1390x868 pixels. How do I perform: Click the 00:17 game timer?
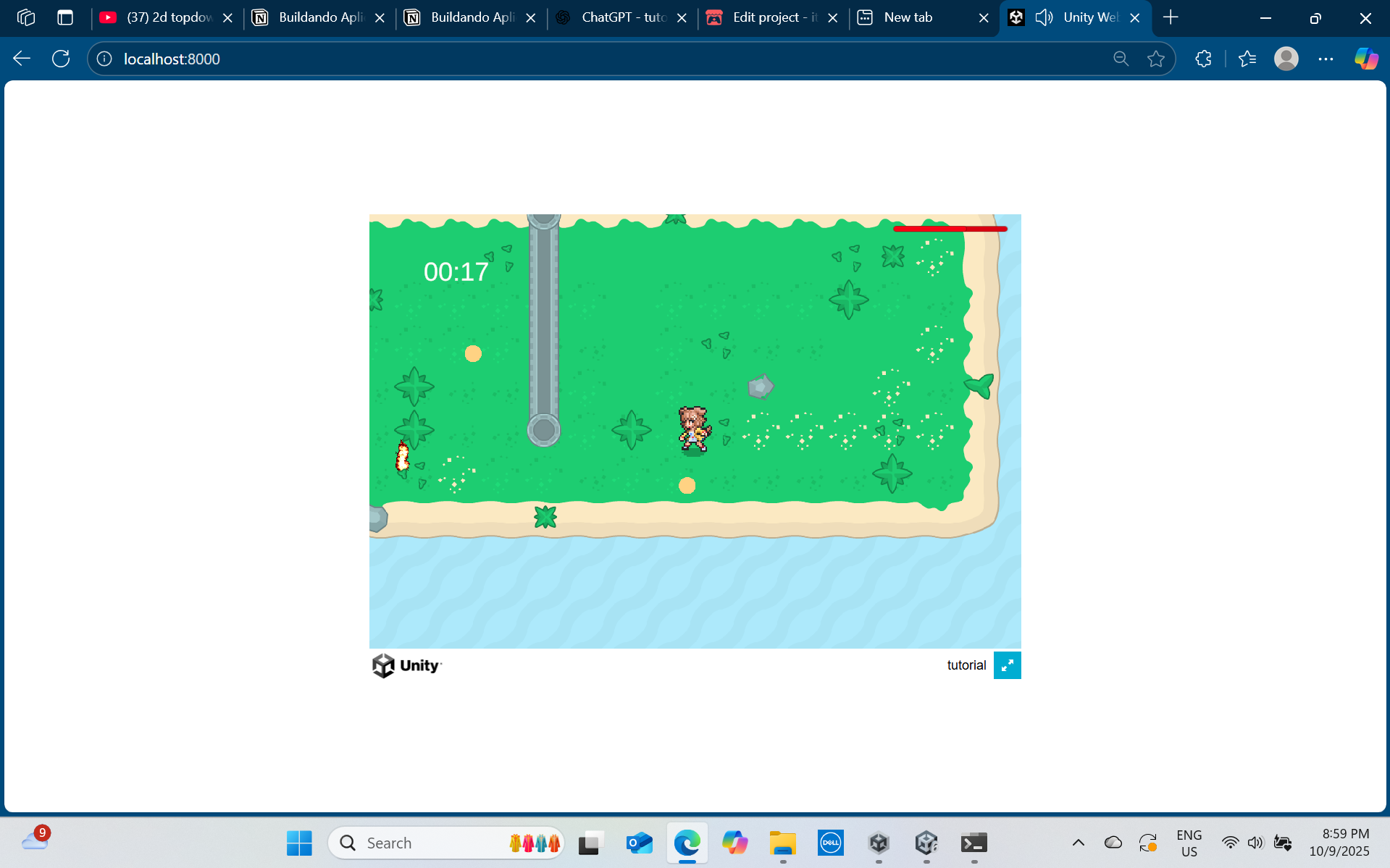(x=456, y=272)
